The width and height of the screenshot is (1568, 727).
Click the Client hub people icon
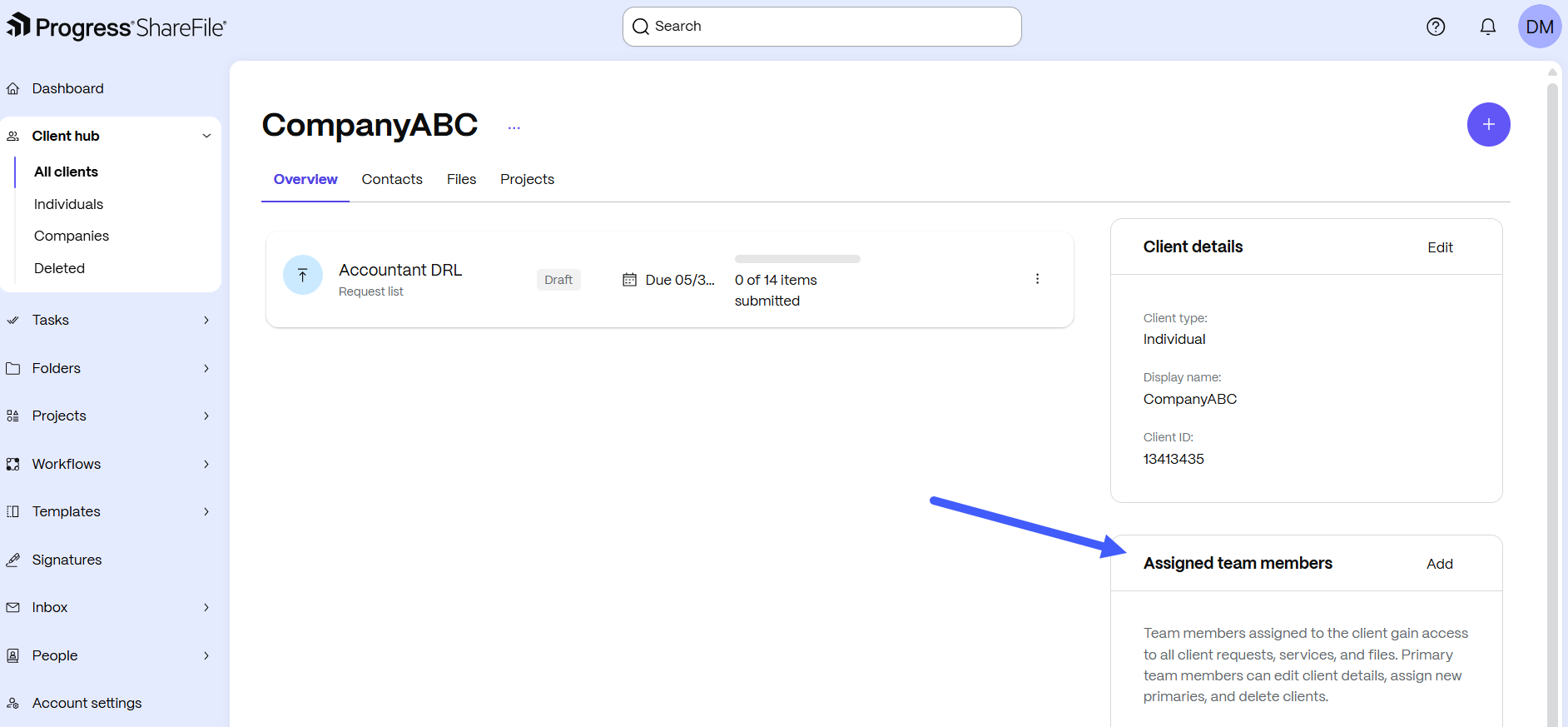point(13,136)
